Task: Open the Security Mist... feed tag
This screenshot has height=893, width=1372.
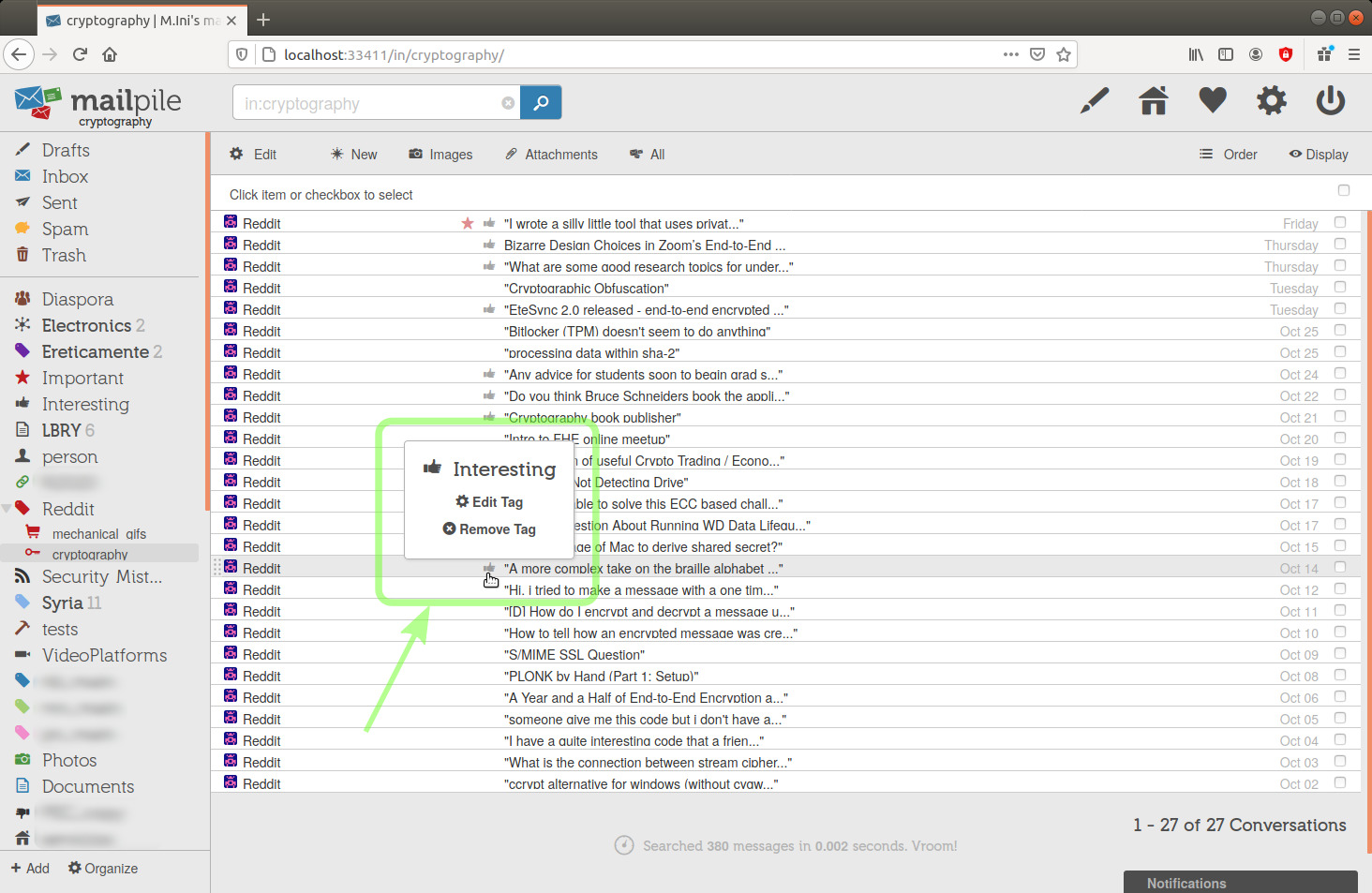Action: point(101,576)
